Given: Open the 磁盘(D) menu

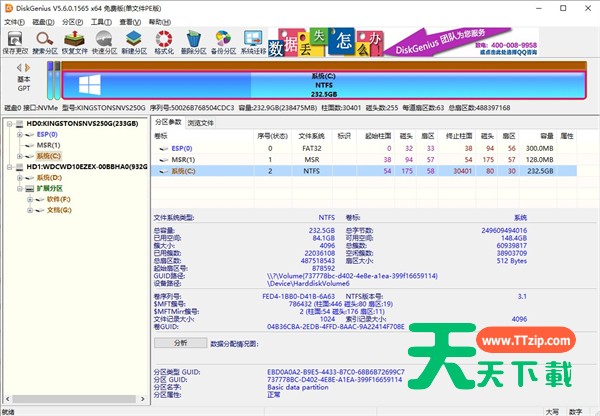Looking at the screenshot, I should click(43, 22).
